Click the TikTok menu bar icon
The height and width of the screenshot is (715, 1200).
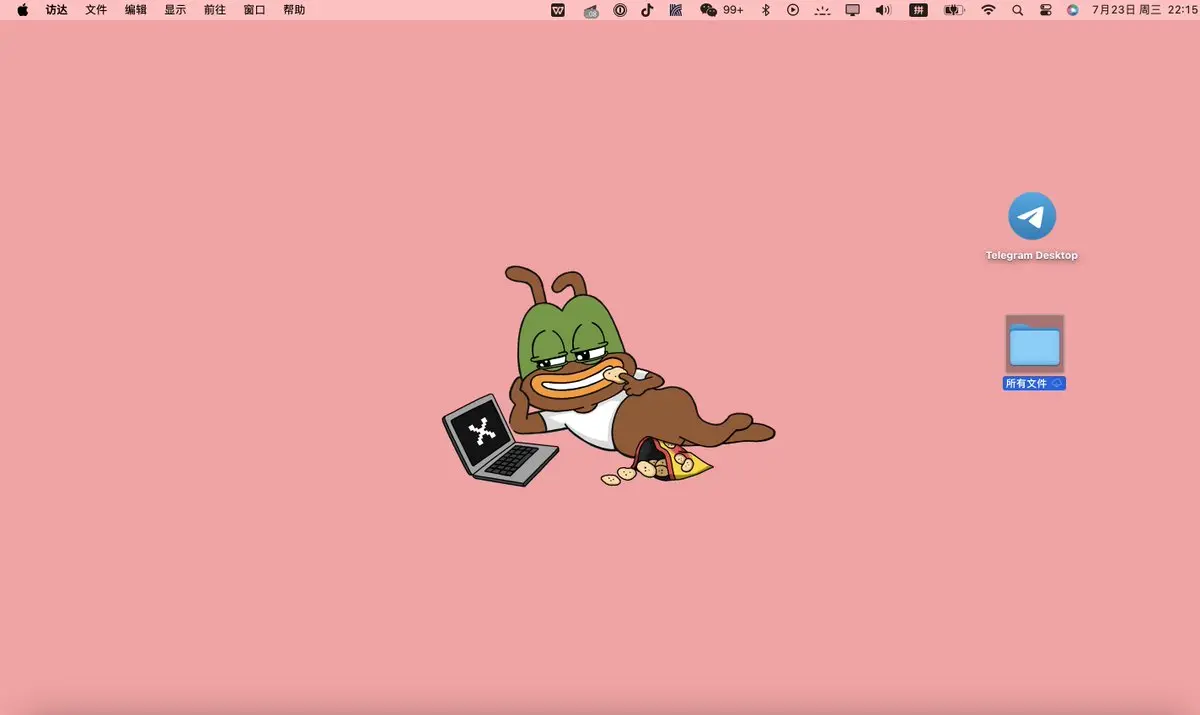coord(647,10)
